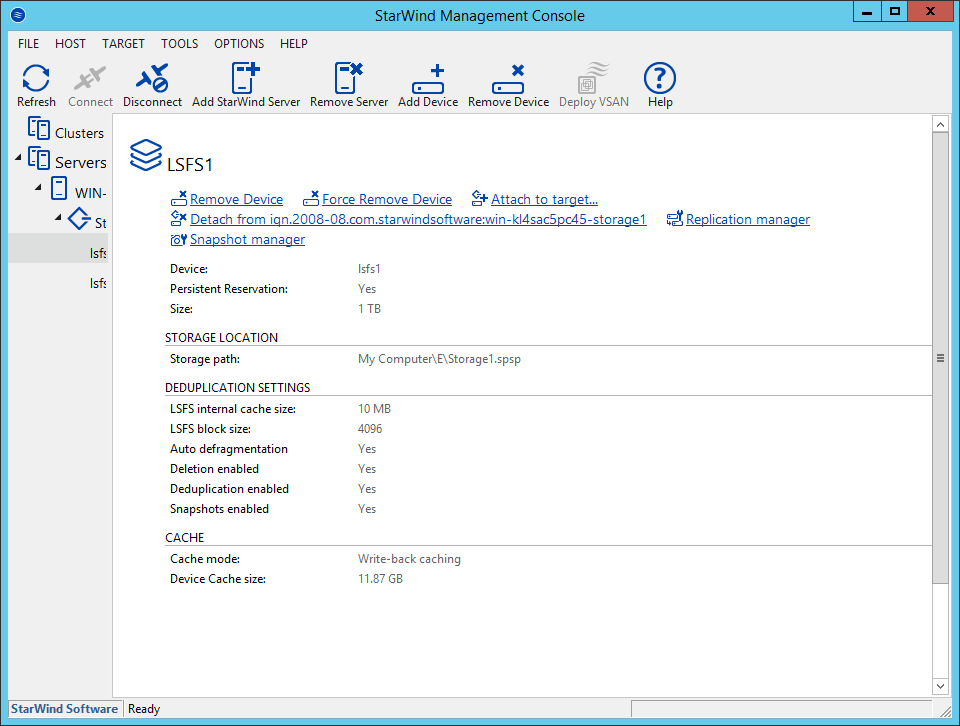Click the scrollbar up arrow

click(x=940, y=124)
